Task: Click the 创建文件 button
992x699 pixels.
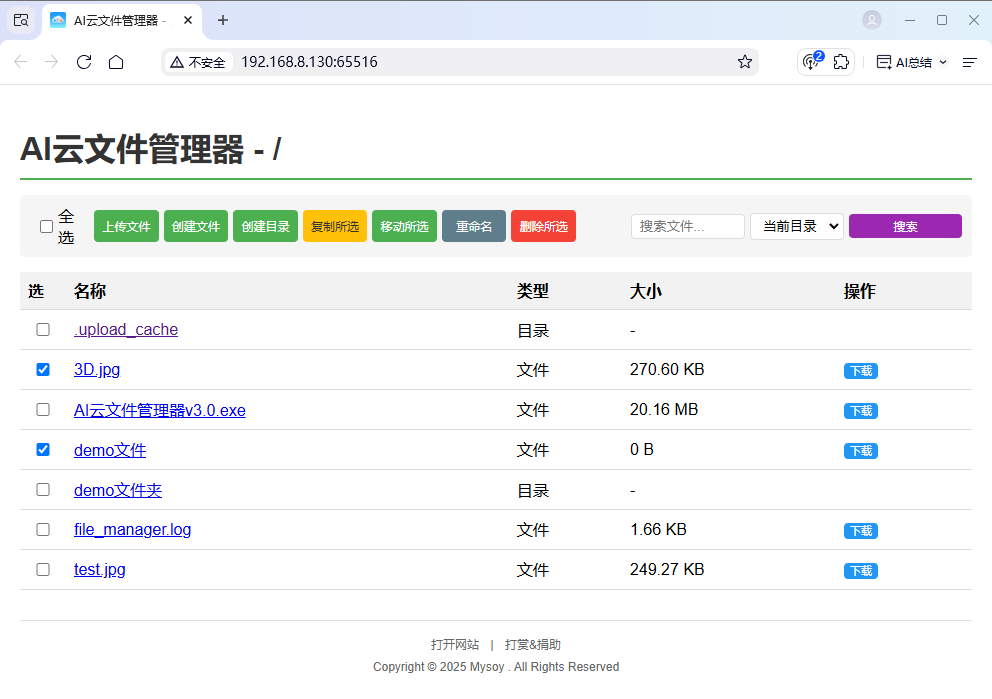Action: coord(196,226)
